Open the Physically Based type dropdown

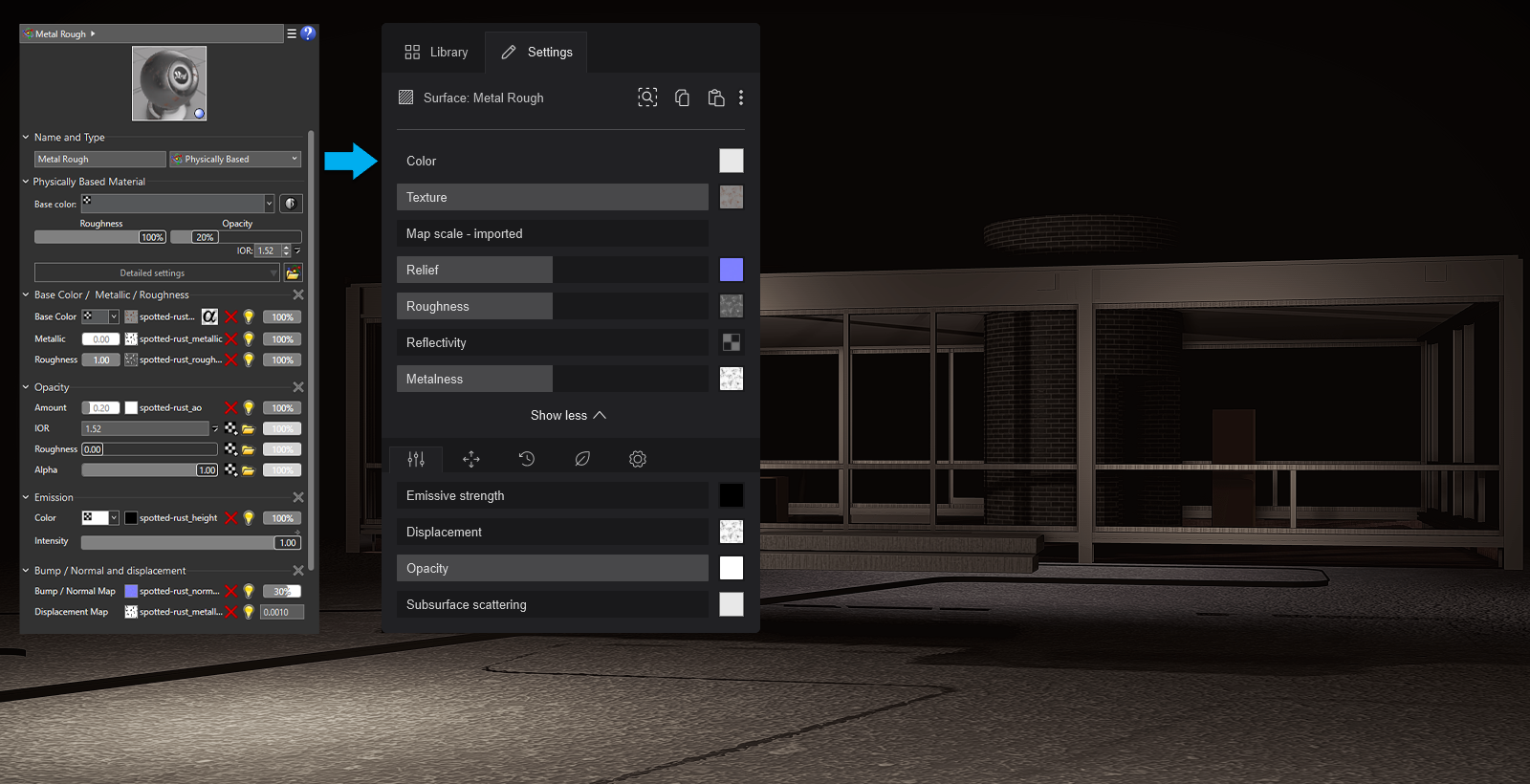235,160
